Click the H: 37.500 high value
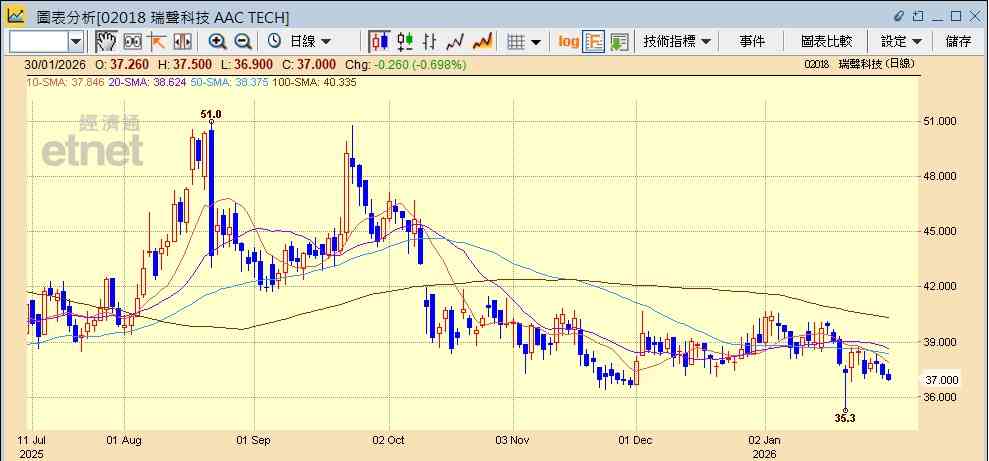Viewport: 989px width, 461px height. [185, 64]
